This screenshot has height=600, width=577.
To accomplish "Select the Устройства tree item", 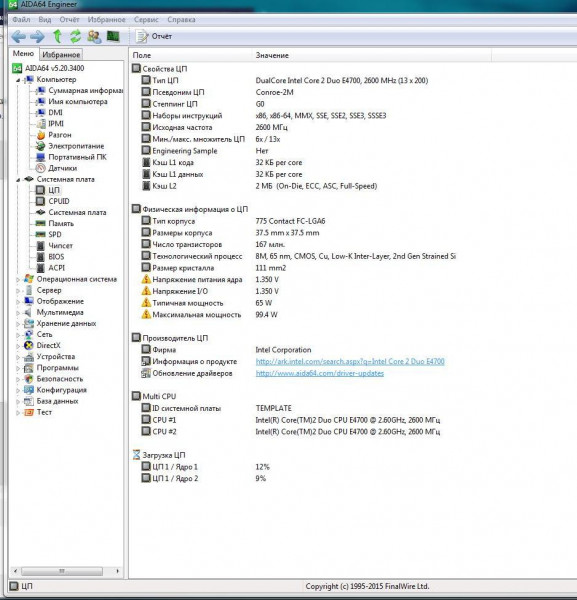I will click(x=49, y=357).
